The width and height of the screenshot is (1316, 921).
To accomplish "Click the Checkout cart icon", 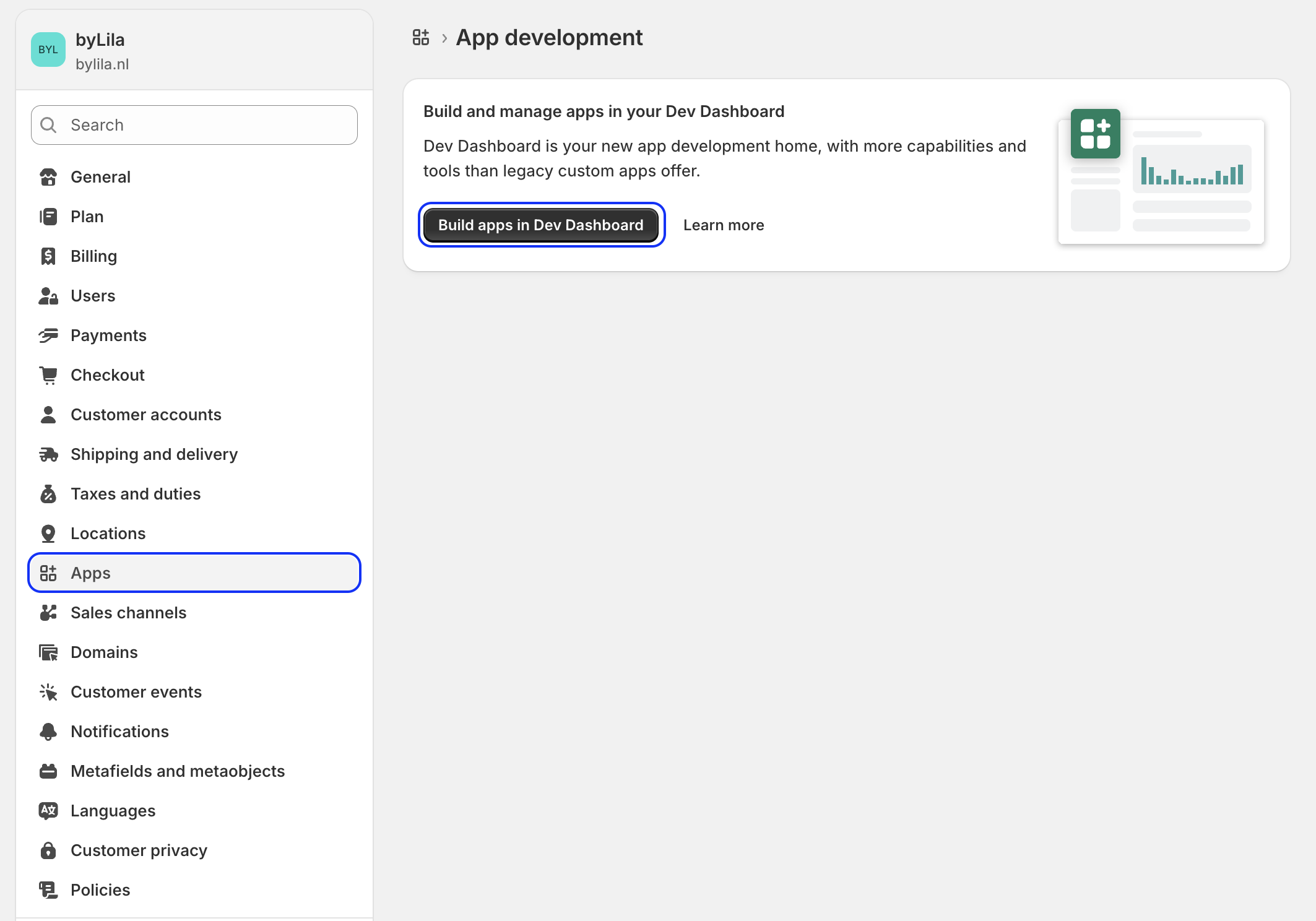I will [49, 374].
